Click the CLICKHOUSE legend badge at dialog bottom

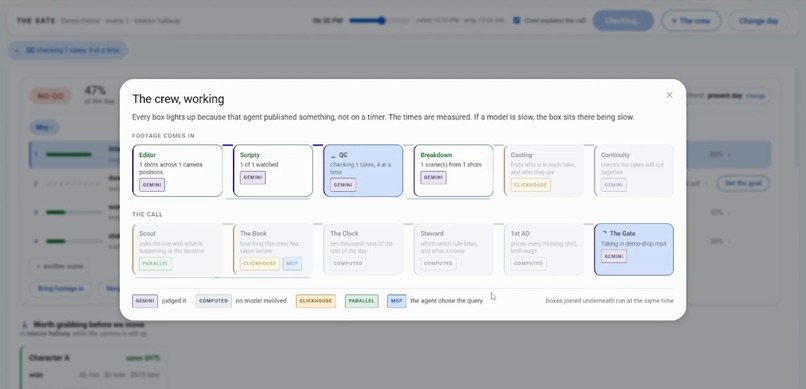pyautogui.click(x=316, y=301)
